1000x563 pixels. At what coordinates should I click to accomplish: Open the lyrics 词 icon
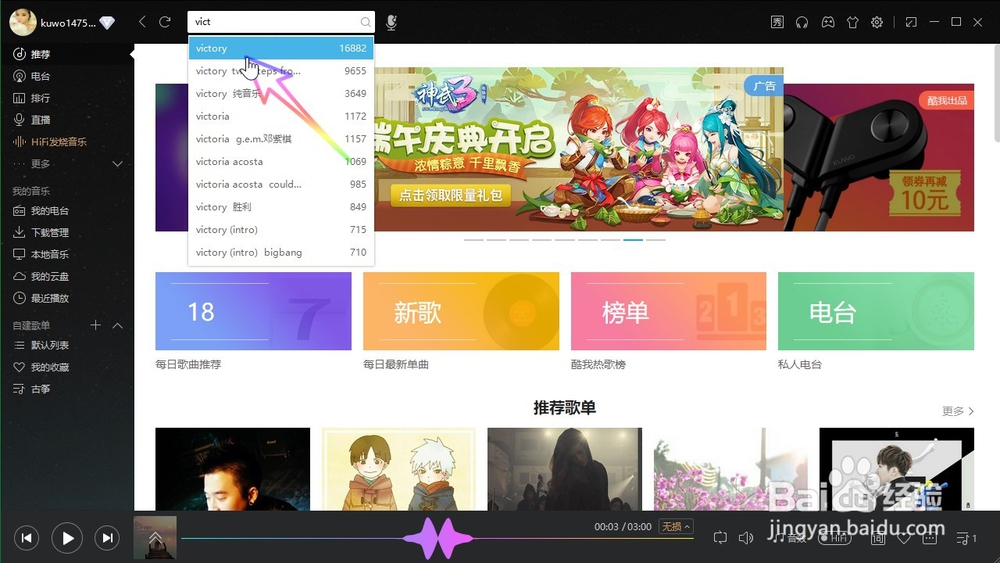click(878, 538)
